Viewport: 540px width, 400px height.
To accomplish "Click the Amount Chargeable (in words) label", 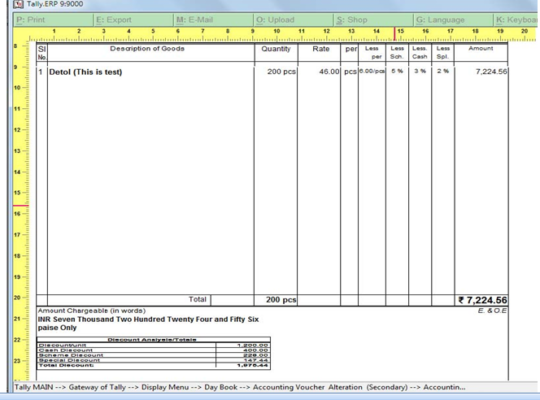I will (92, 310).
